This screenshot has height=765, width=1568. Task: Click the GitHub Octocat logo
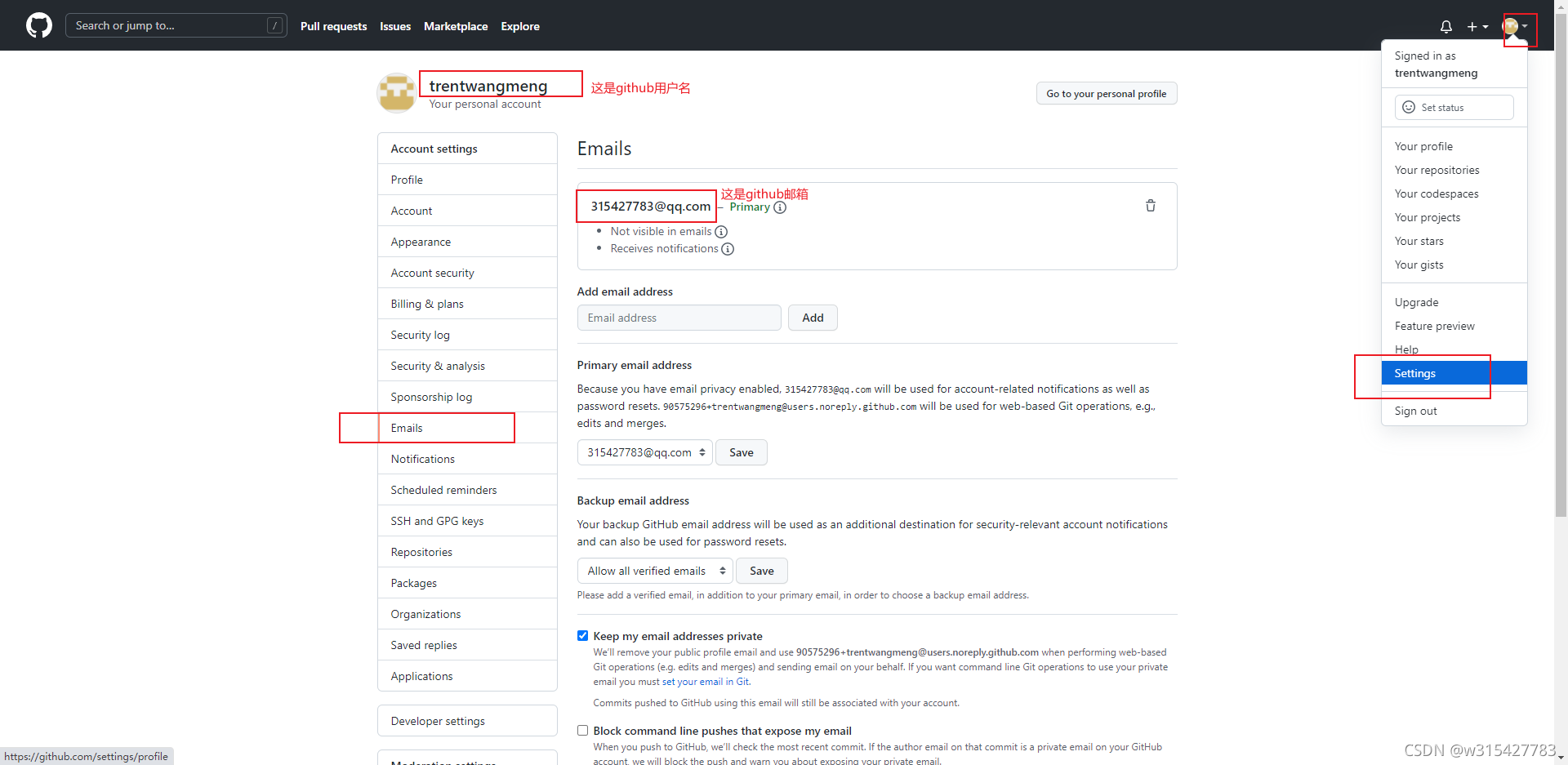39,25
